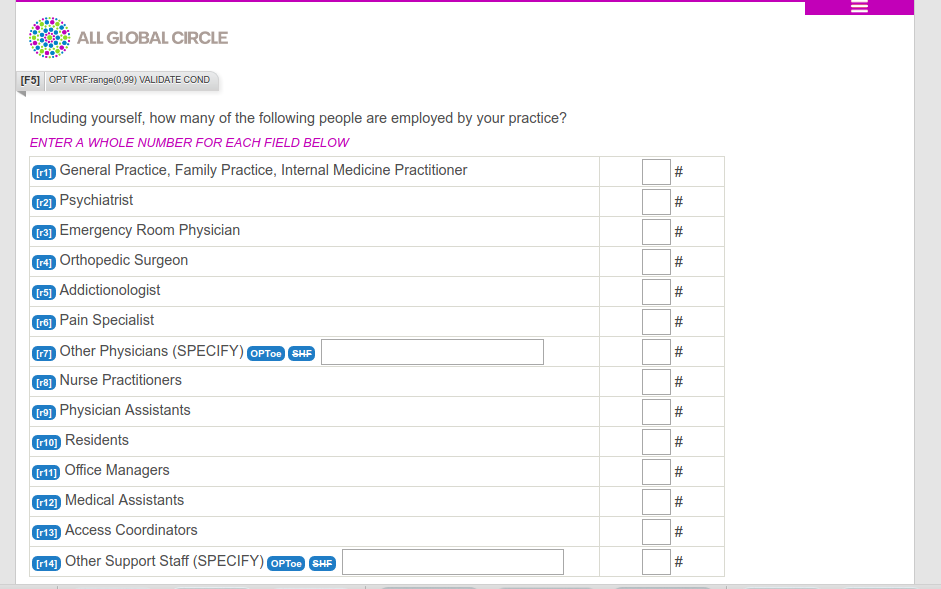This screenshot has width=941, height=589.
Task: Click the r1 row tag badge
Action: pos(44,172)
